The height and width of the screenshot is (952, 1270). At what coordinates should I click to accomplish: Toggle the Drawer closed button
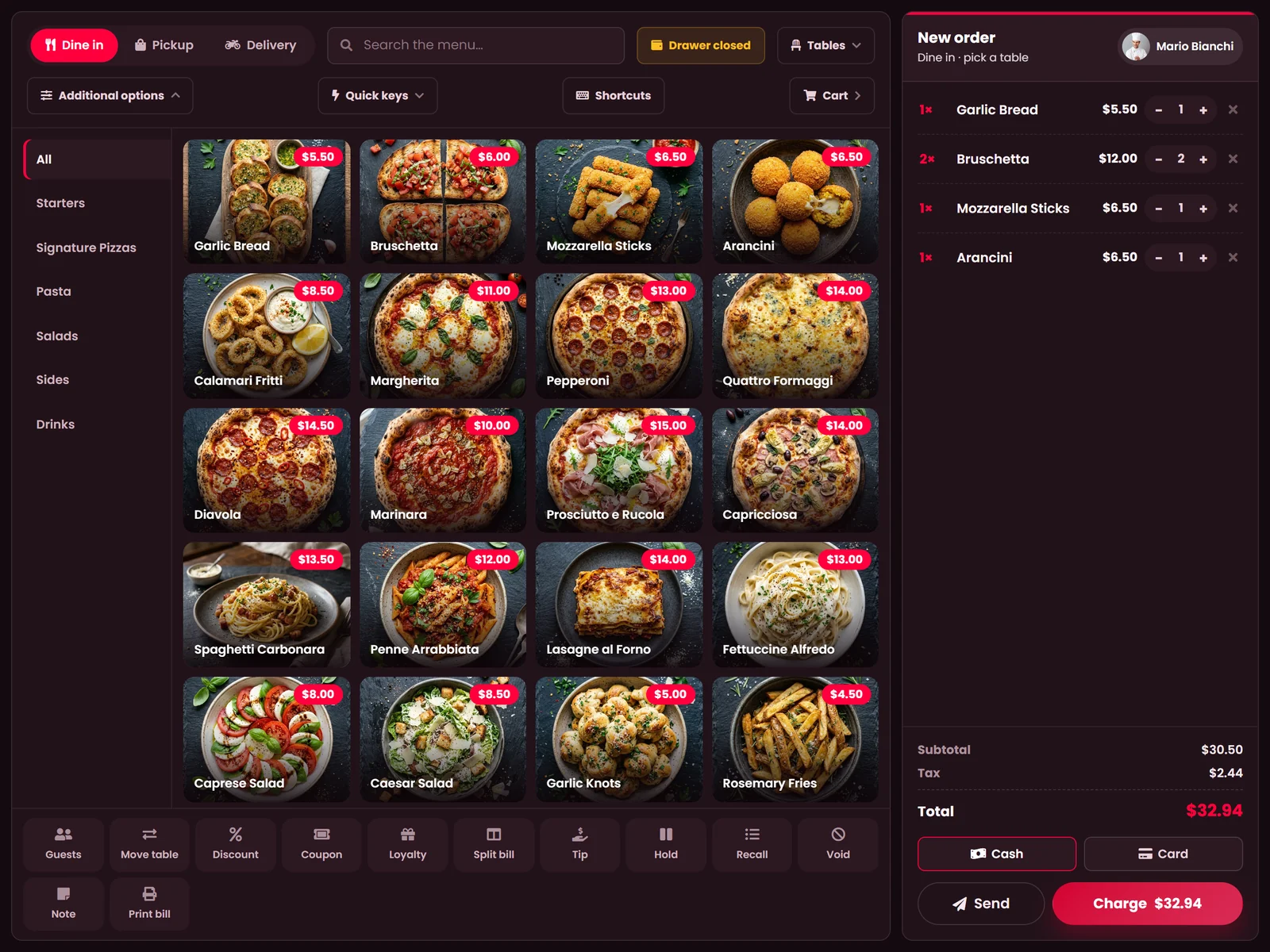(701, 45)
